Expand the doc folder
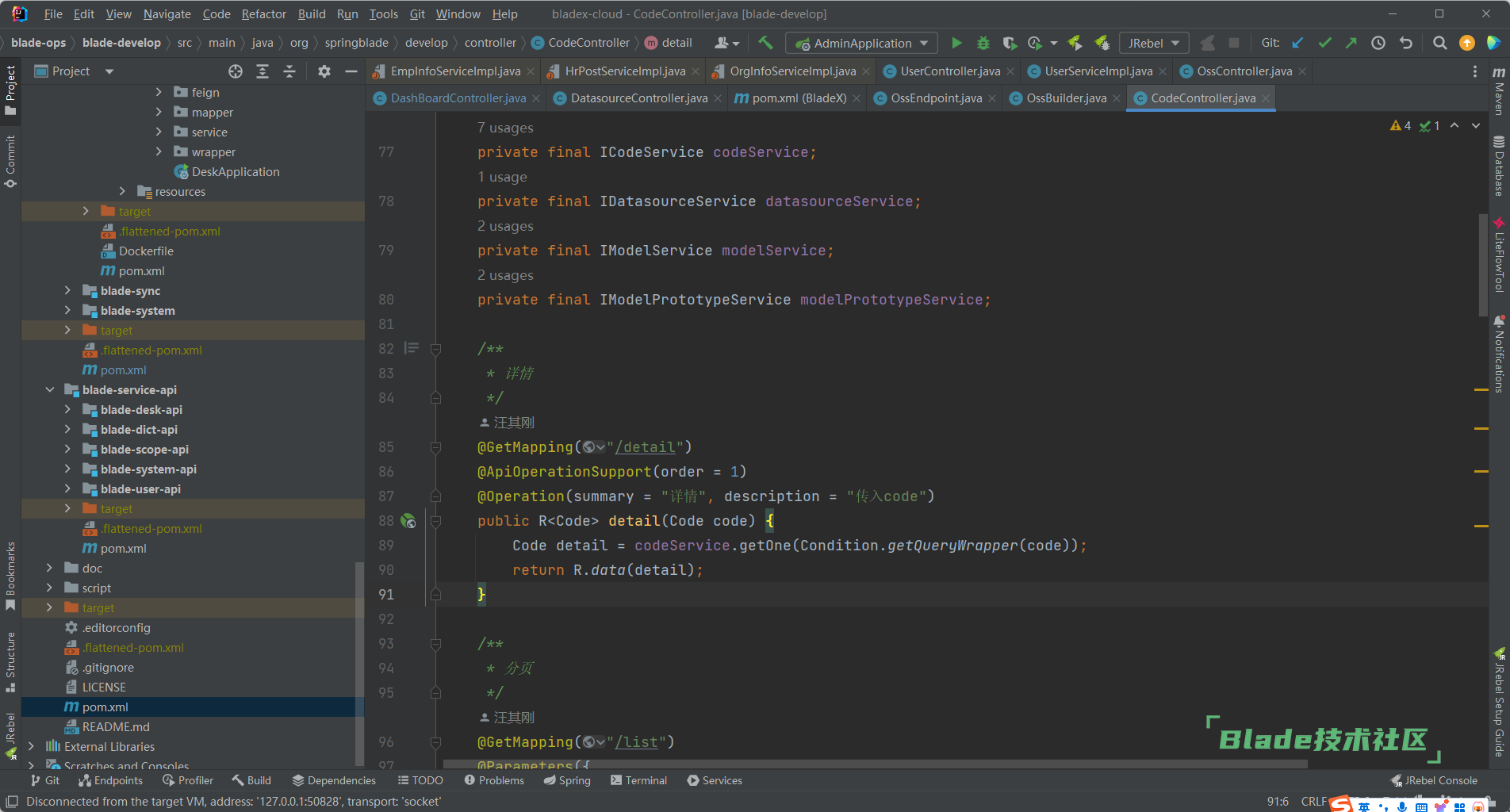1510x812 pixels. coord(49,569)
